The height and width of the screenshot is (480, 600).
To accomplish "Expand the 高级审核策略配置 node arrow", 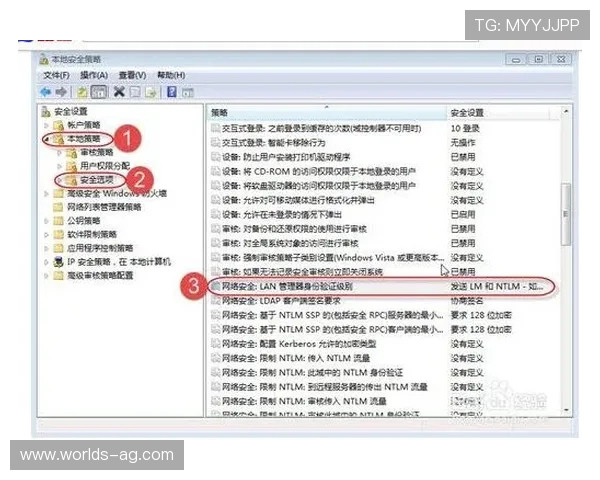I will [x=47, y=276].
